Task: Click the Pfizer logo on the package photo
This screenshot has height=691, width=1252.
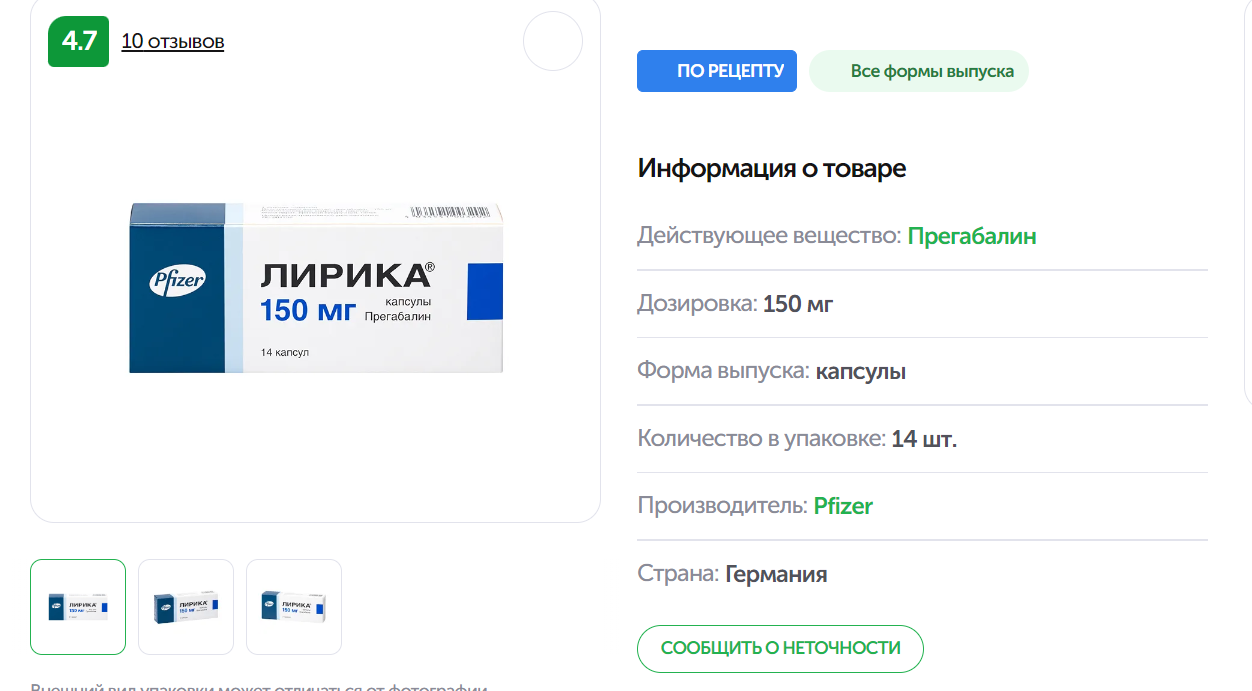Action: point(177,283)
